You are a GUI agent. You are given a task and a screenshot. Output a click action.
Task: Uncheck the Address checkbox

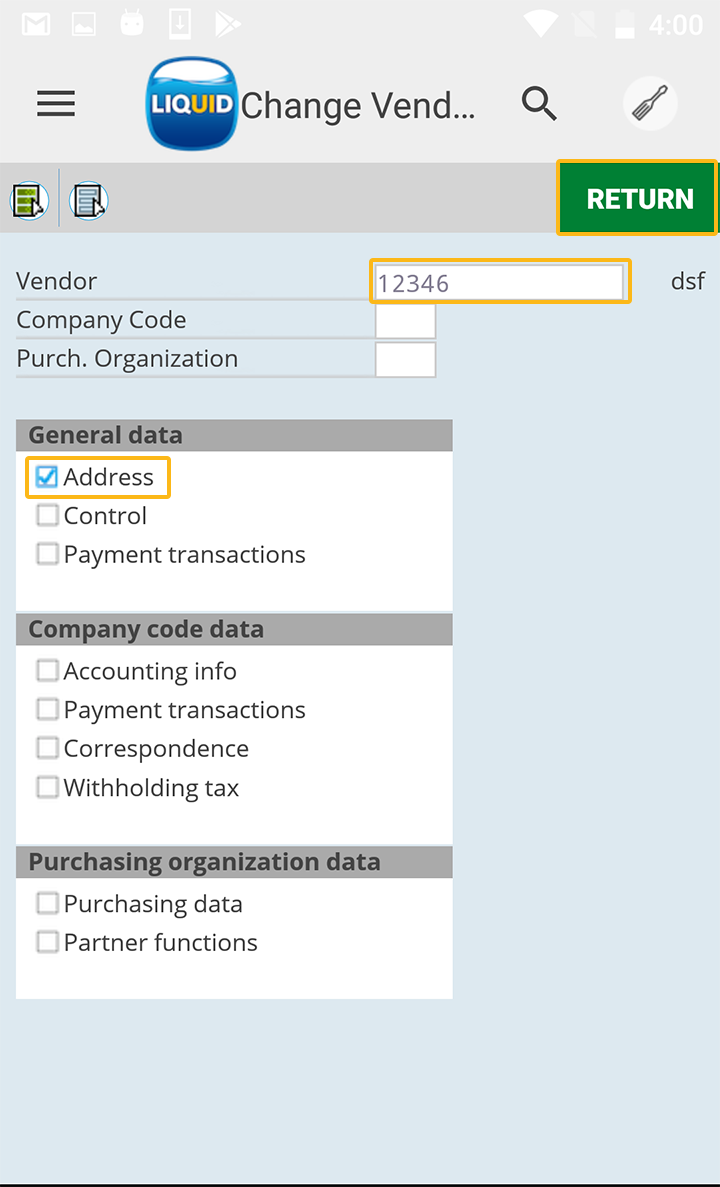[x=47, y=477]
